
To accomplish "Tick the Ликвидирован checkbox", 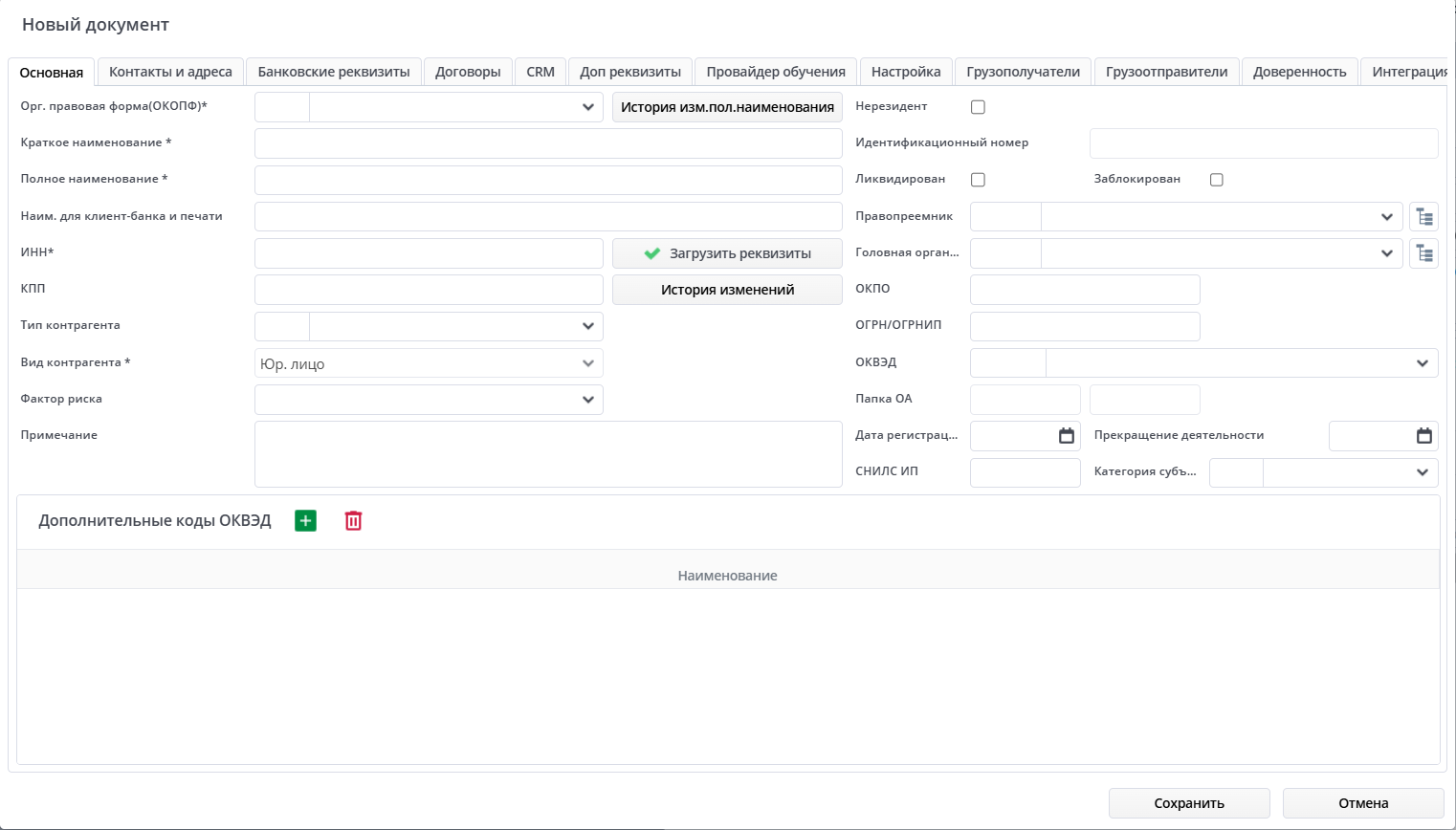I will pos(978,180).
